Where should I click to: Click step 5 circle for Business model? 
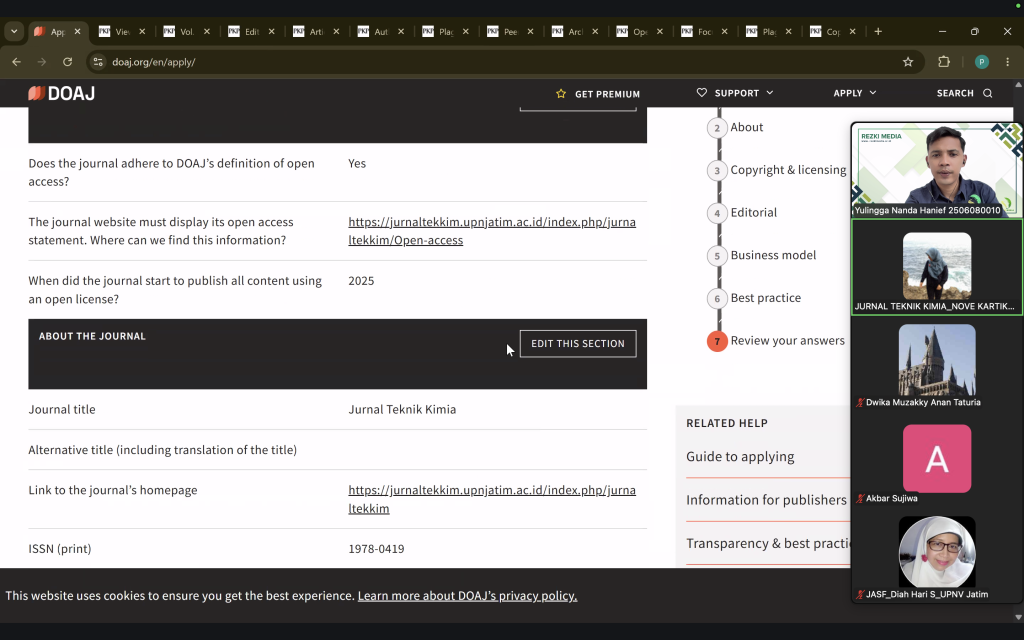coord(717,255)
